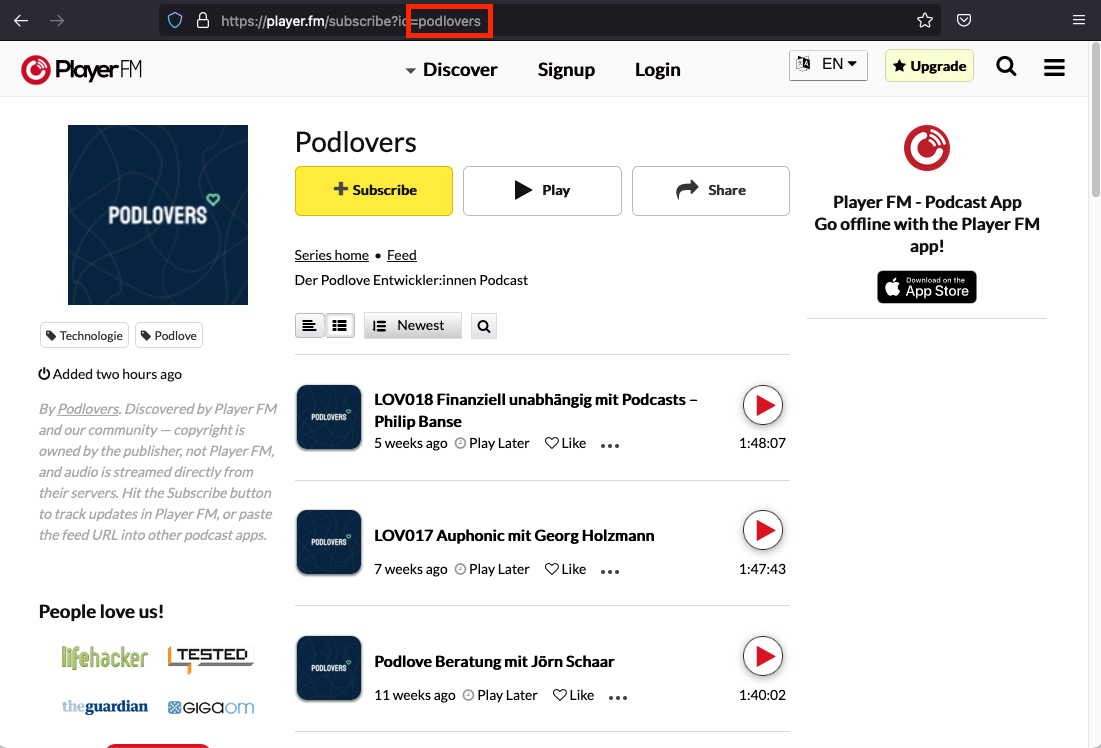Select the Technologie tag
This screenshot has height=748, width=1101.
pyautogui.click(x=85, y=336)
